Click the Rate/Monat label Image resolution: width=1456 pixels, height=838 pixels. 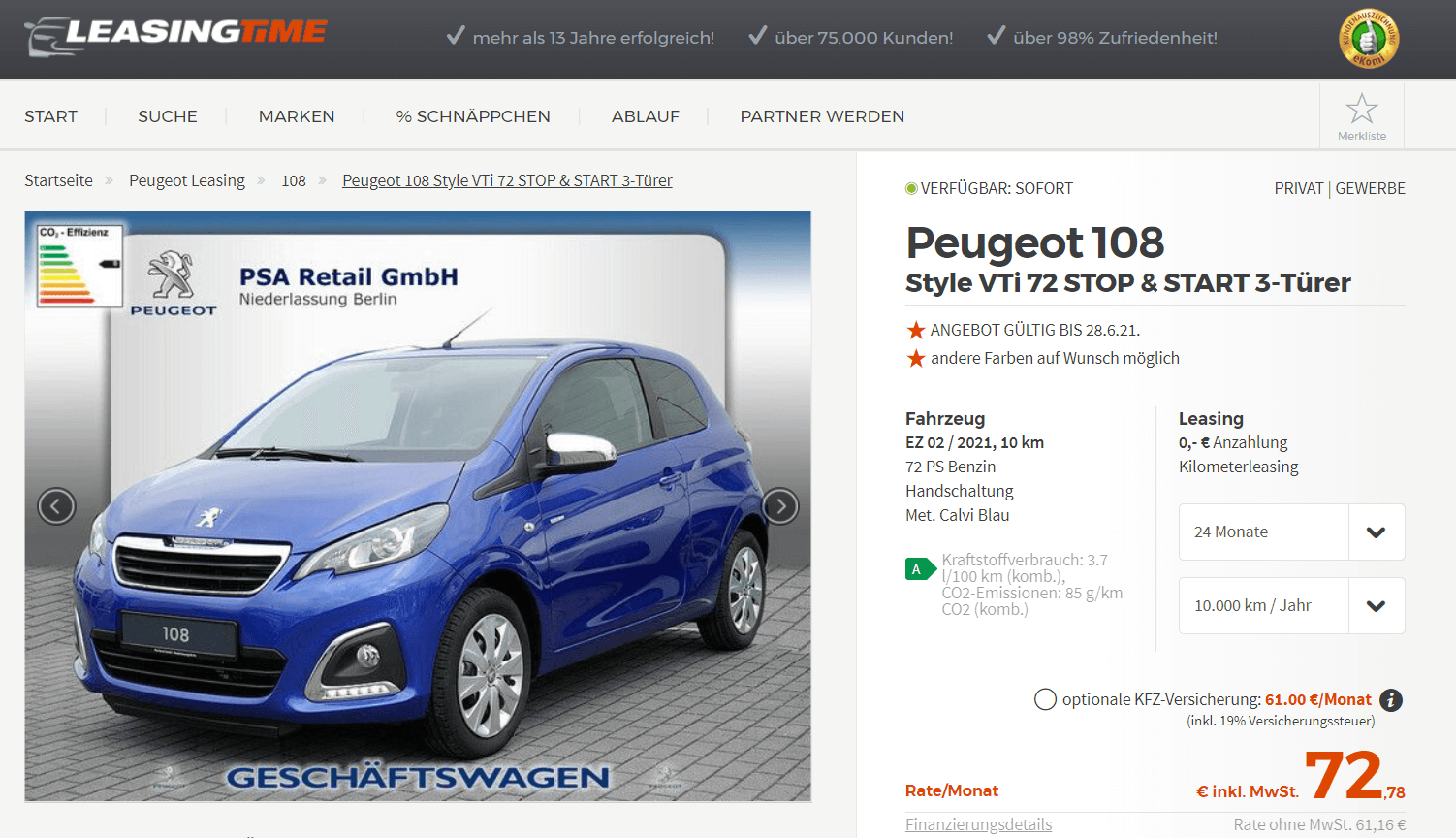pyautogui.click(x=951, y=790)
